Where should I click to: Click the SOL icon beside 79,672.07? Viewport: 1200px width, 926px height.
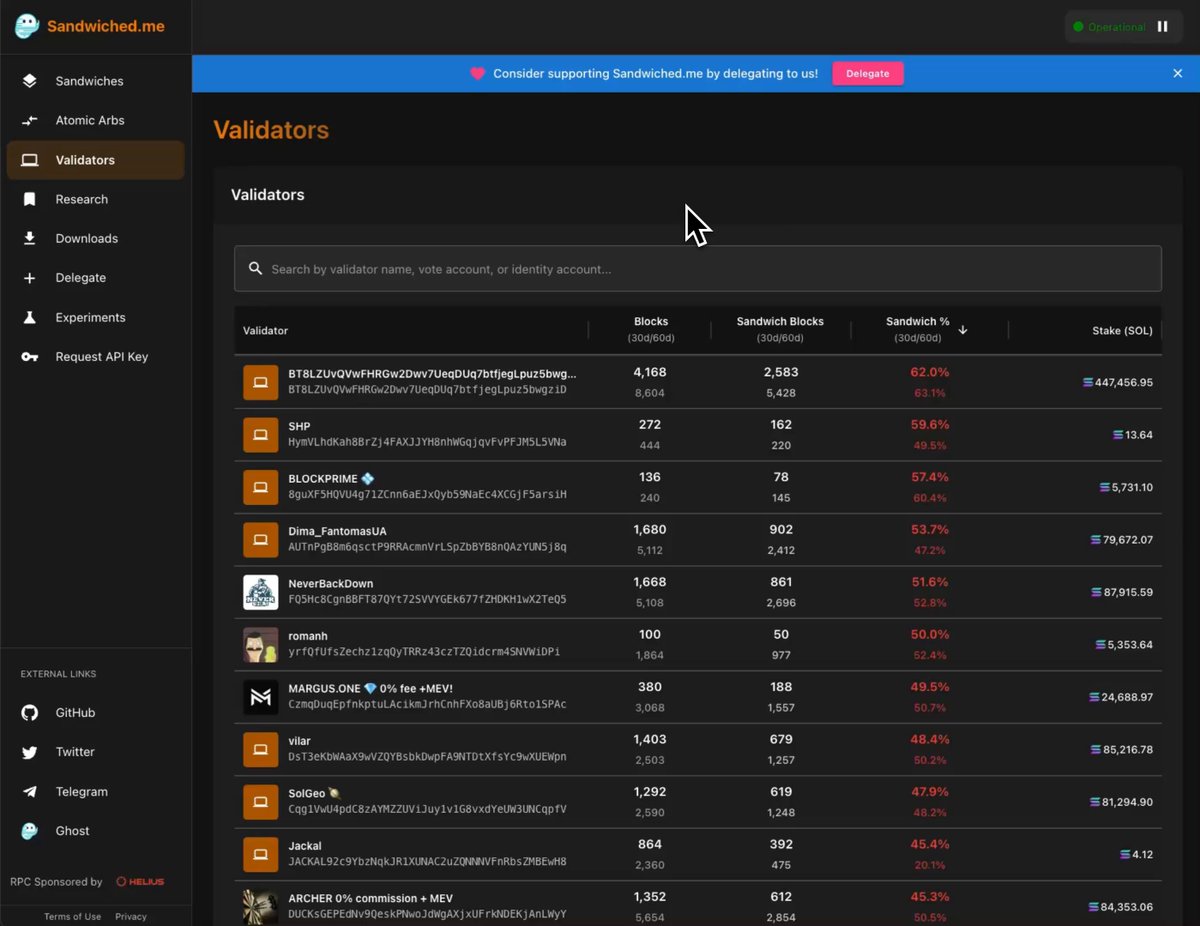point(1095,540)
